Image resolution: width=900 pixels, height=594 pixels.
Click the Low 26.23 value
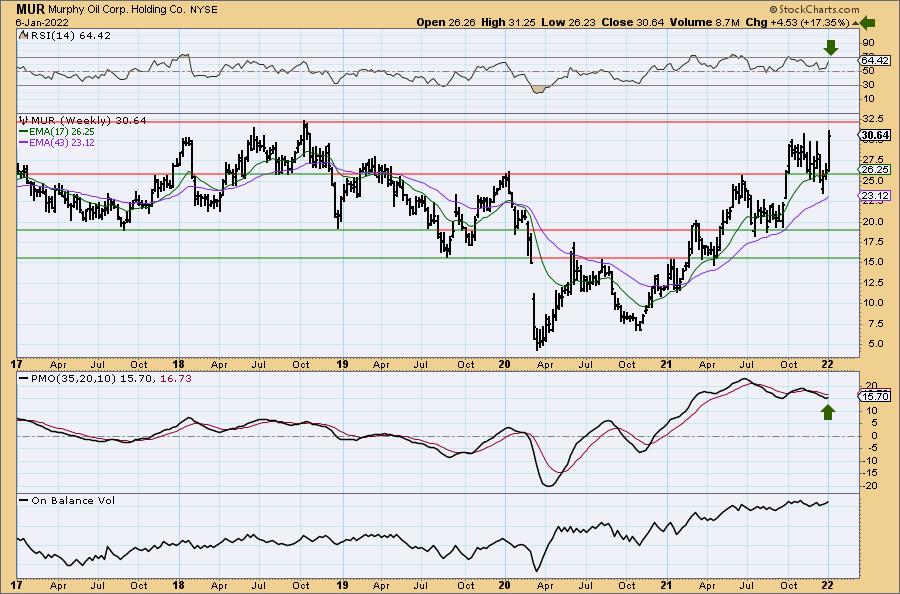[x=570, y=22]
